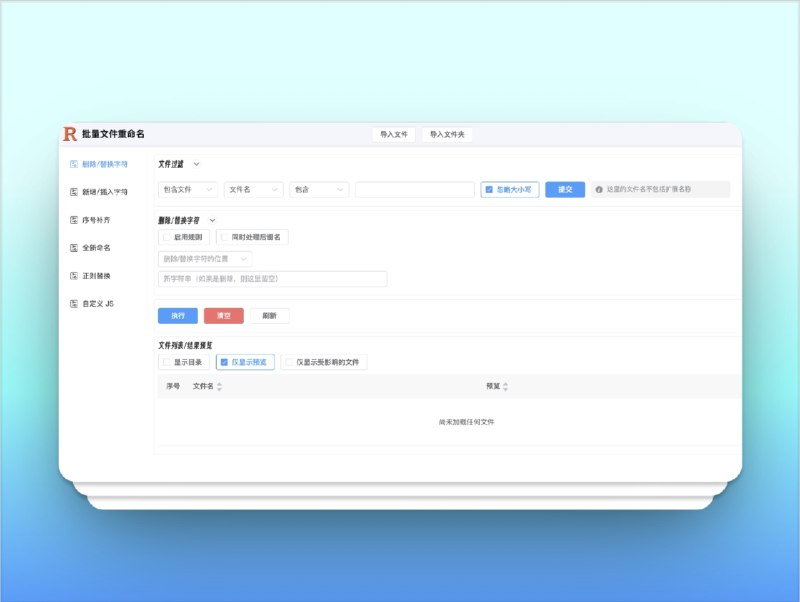Viewport: 800px width, 602px height.
Task: Collapse the 文件过滤 section
Action: pyautogui.click(x=196, y=164)
